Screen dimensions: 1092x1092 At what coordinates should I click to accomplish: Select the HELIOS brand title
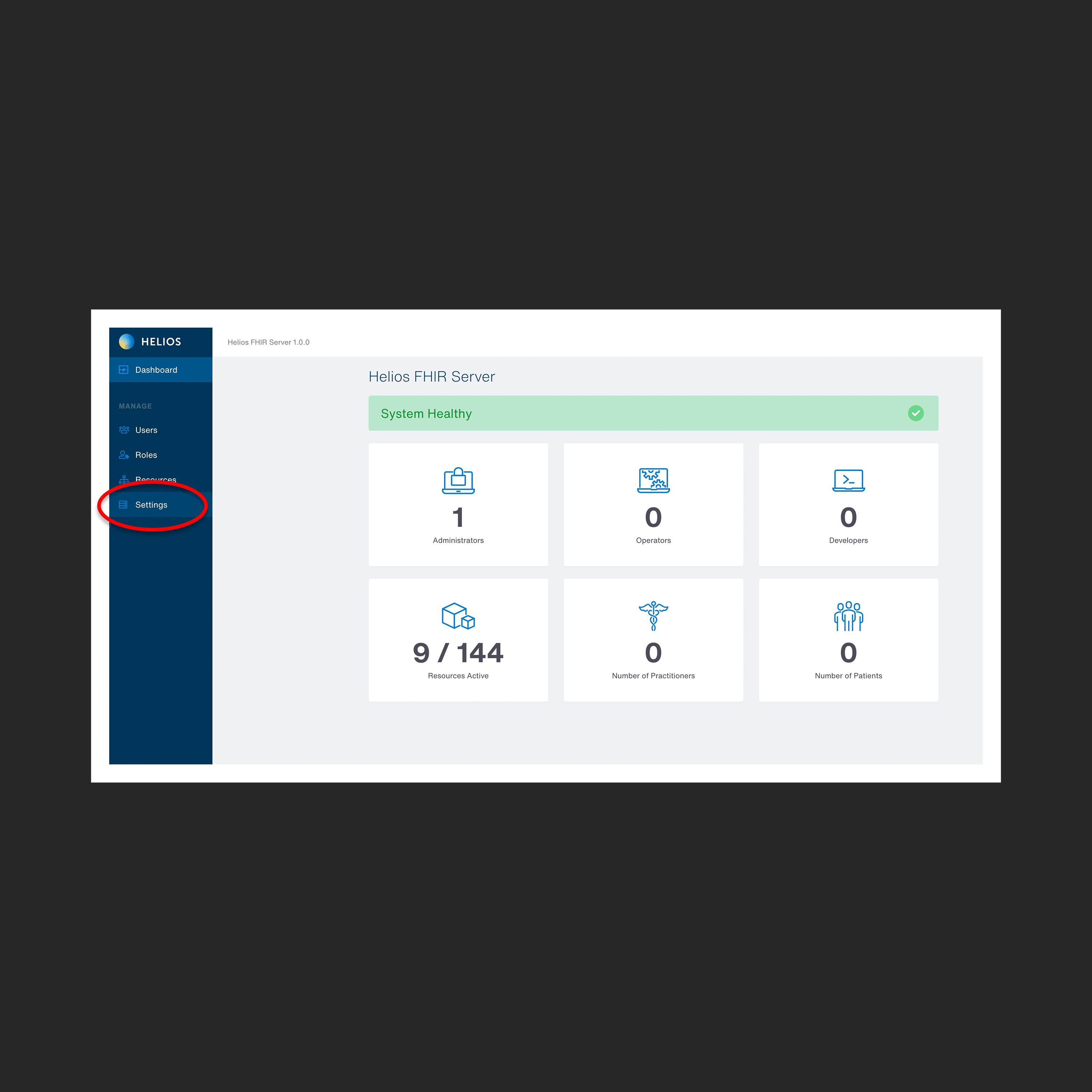[x=161, y=342]
